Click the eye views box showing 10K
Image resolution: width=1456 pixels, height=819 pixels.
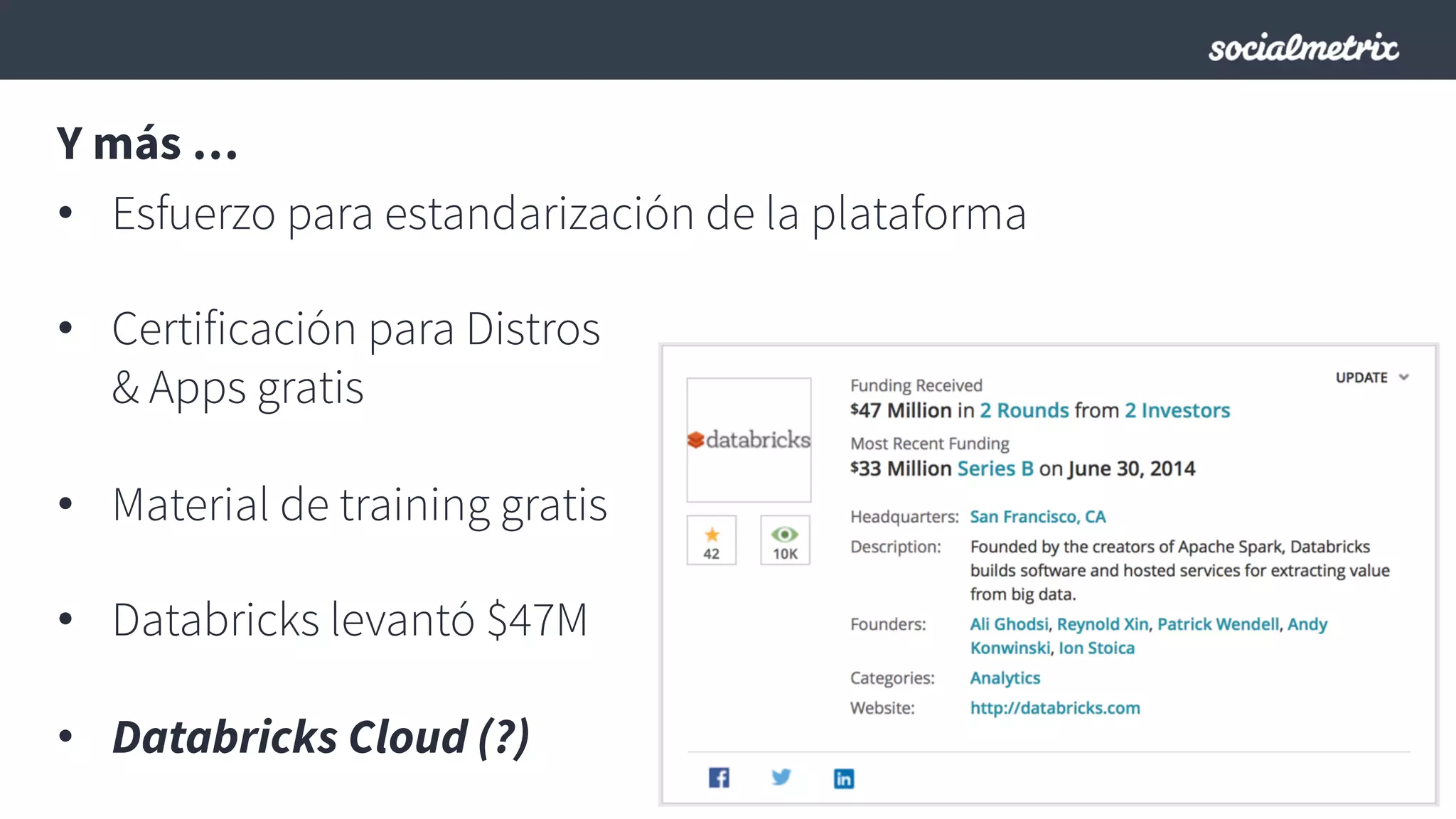pyautogui.click(x=785, y=540)
